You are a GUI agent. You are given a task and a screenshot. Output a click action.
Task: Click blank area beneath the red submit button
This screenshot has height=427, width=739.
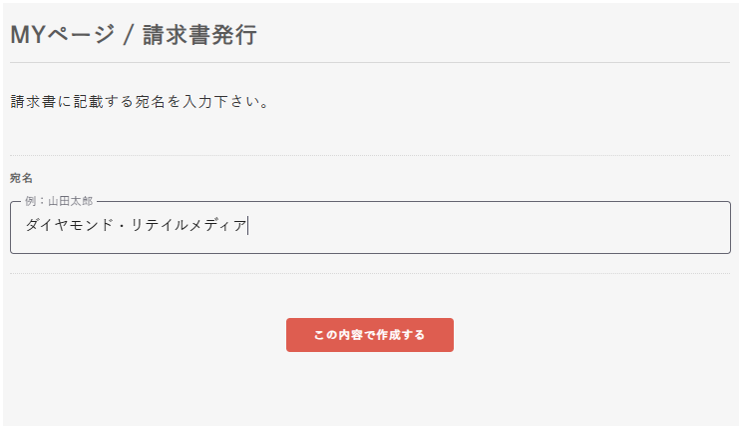370,390
